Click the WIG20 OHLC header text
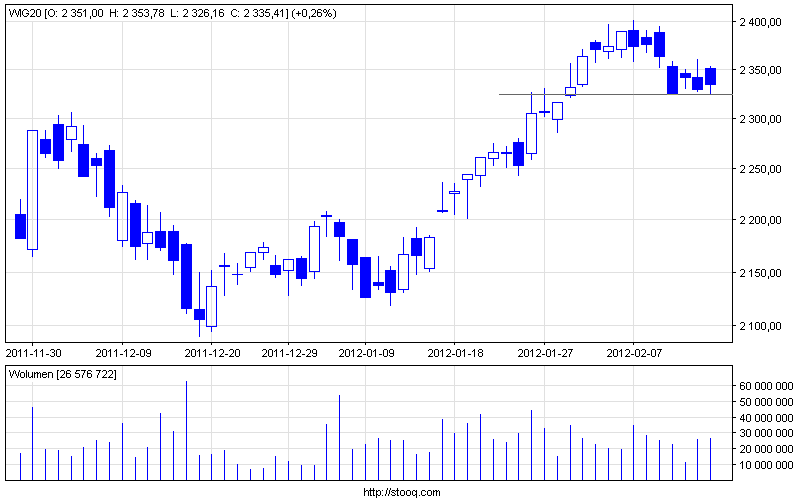Screen dimensions: 800x500 [172, 13]
